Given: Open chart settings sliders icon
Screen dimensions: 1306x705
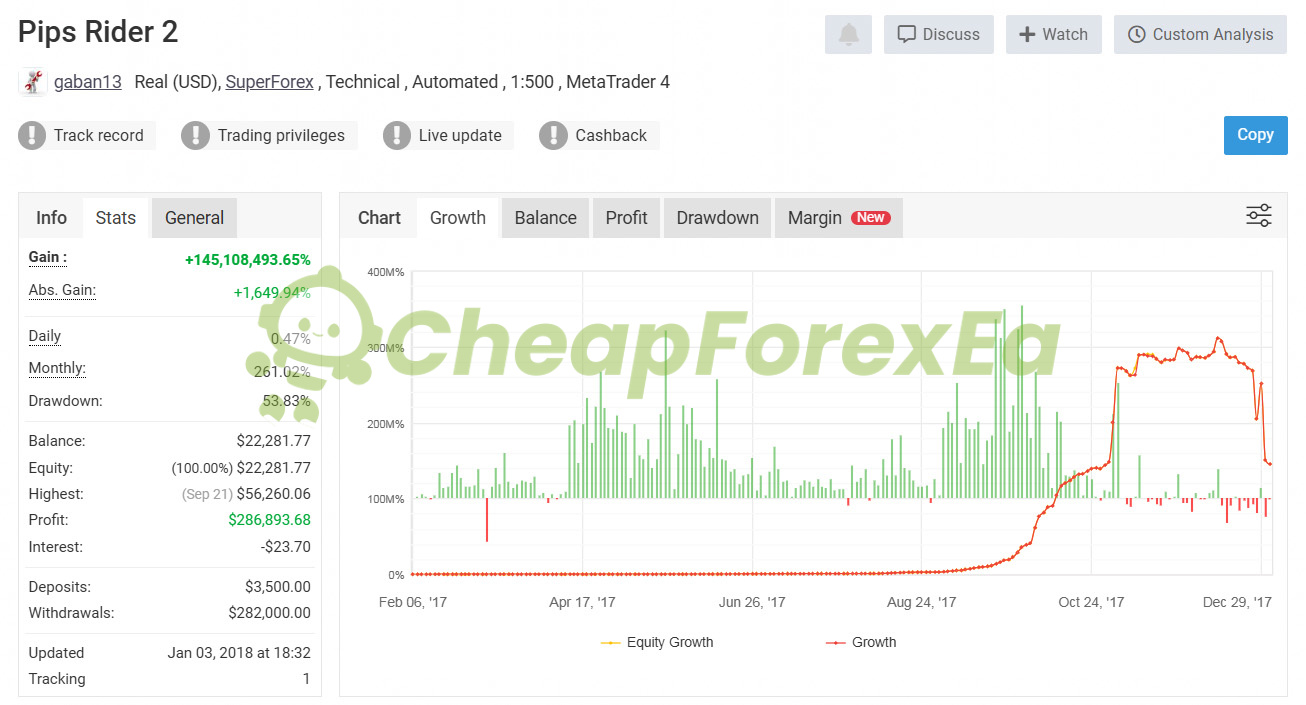Looking at the screenshot, I should (1258, 216).
